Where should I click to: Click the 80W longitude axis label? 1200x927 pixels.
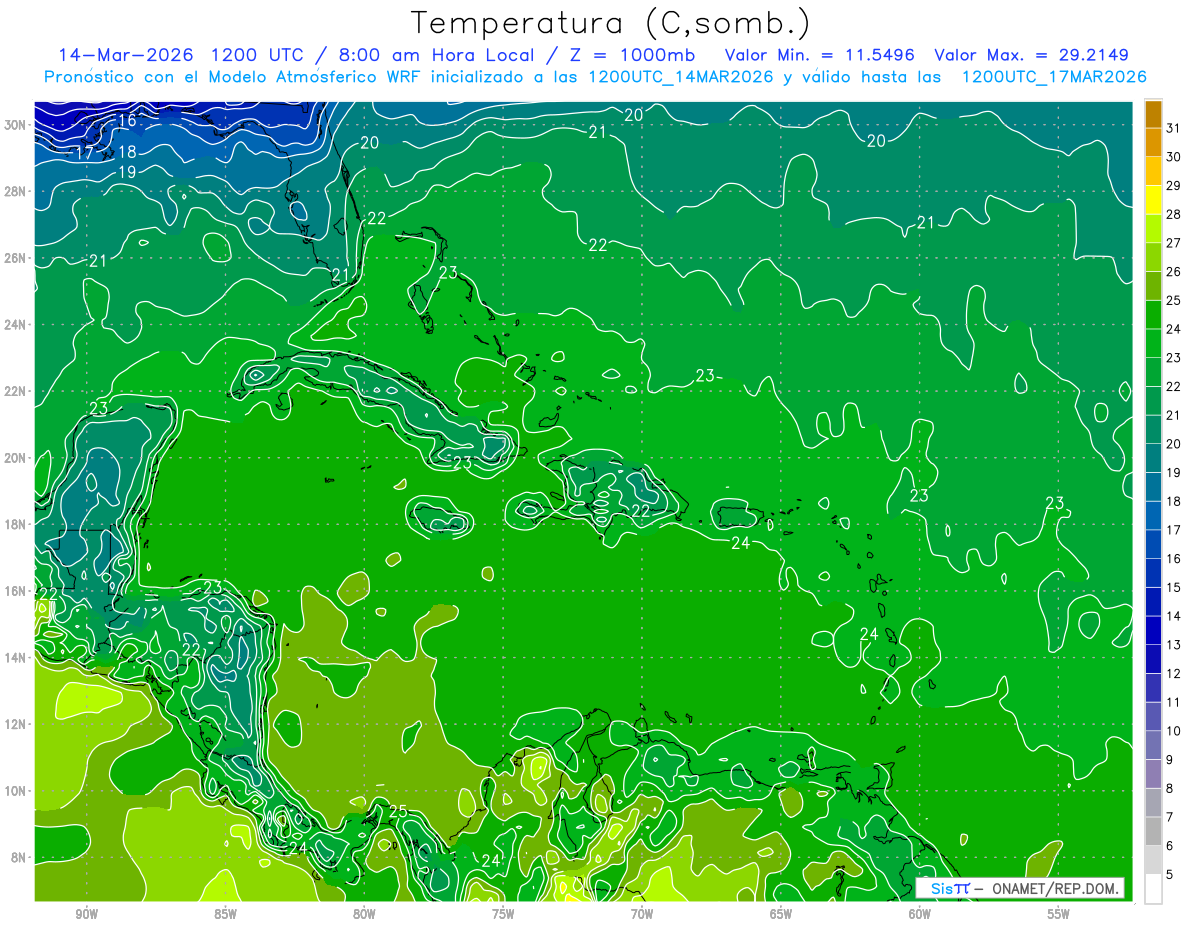pos(364,914)
